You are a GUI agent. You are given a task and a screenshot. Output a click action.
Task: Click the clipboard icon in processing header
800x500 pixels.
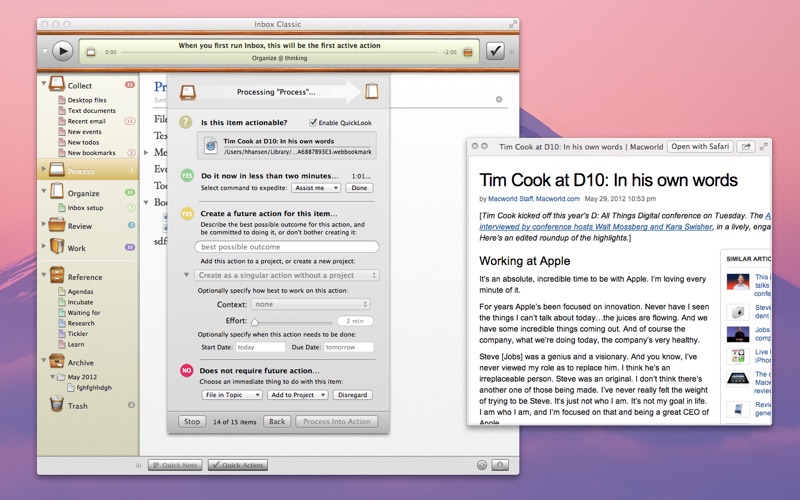(x=371, y=91)
